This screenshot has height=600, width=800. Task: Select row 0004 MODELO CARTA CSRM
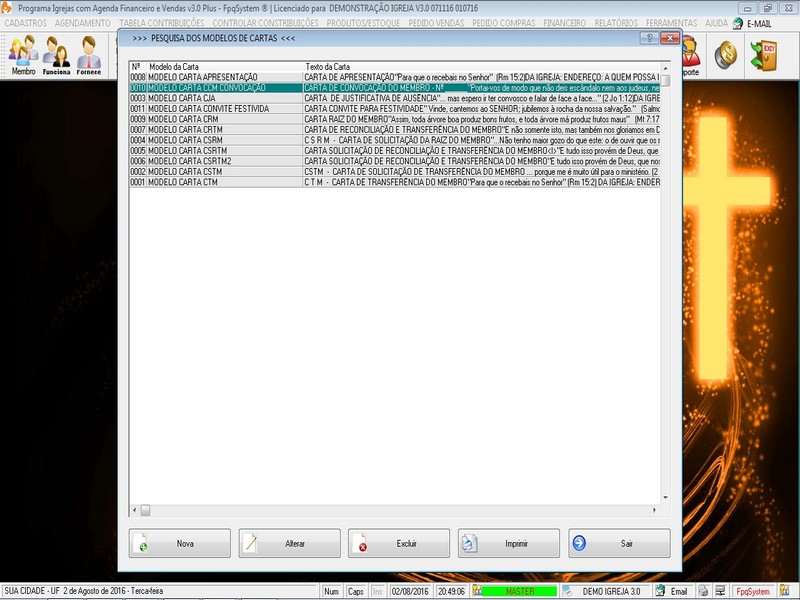395,140
